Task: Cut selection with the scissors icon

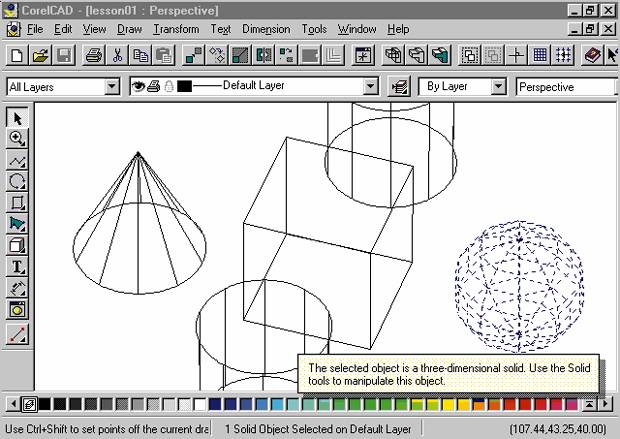Action: click(x=117, y=55)
